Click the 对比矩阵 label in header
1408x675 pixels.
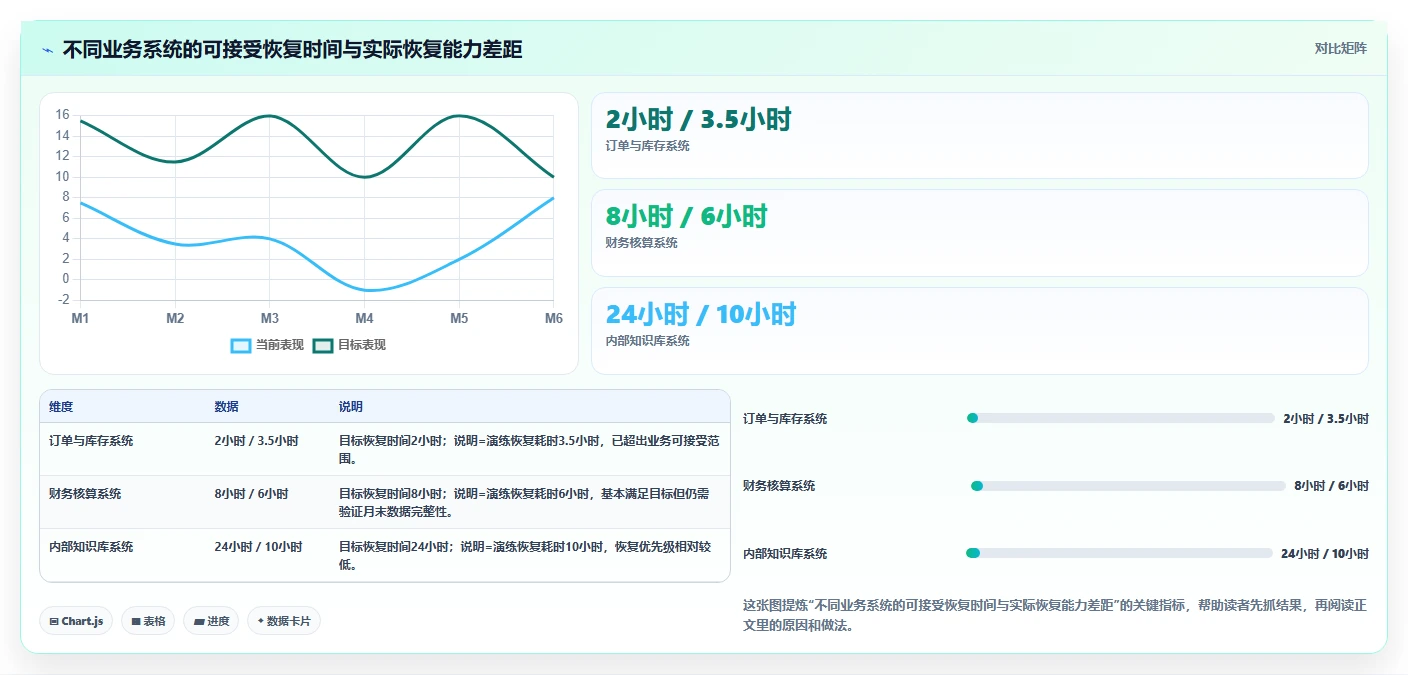1340,48
